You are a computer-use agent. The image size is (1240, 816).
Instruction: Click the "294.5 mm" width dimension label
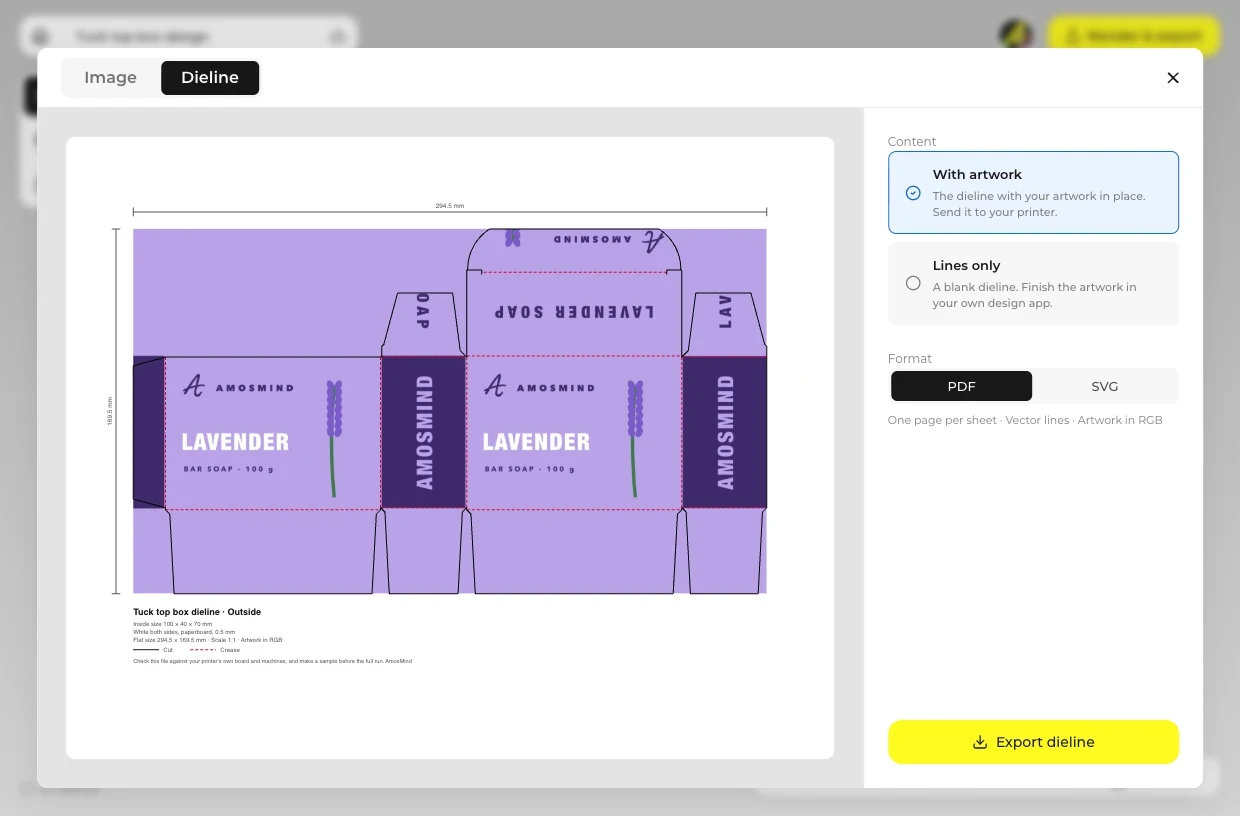[x=450, y=206]
